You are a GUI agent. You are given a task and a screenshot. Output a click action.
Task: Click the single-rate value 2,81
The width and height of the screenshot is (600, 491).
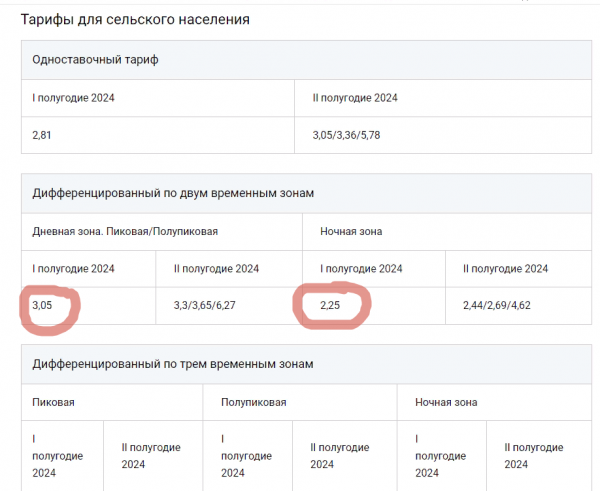(44, 135)
